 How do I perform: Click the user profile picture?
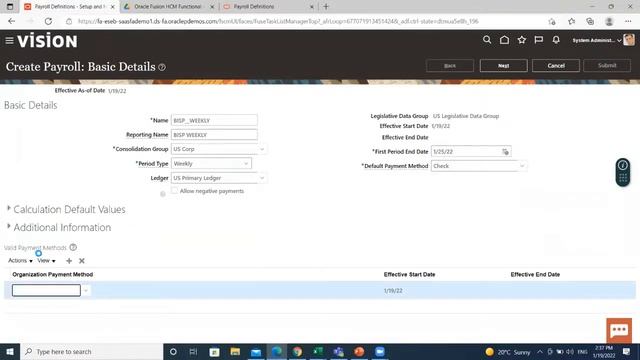[629, 40]
